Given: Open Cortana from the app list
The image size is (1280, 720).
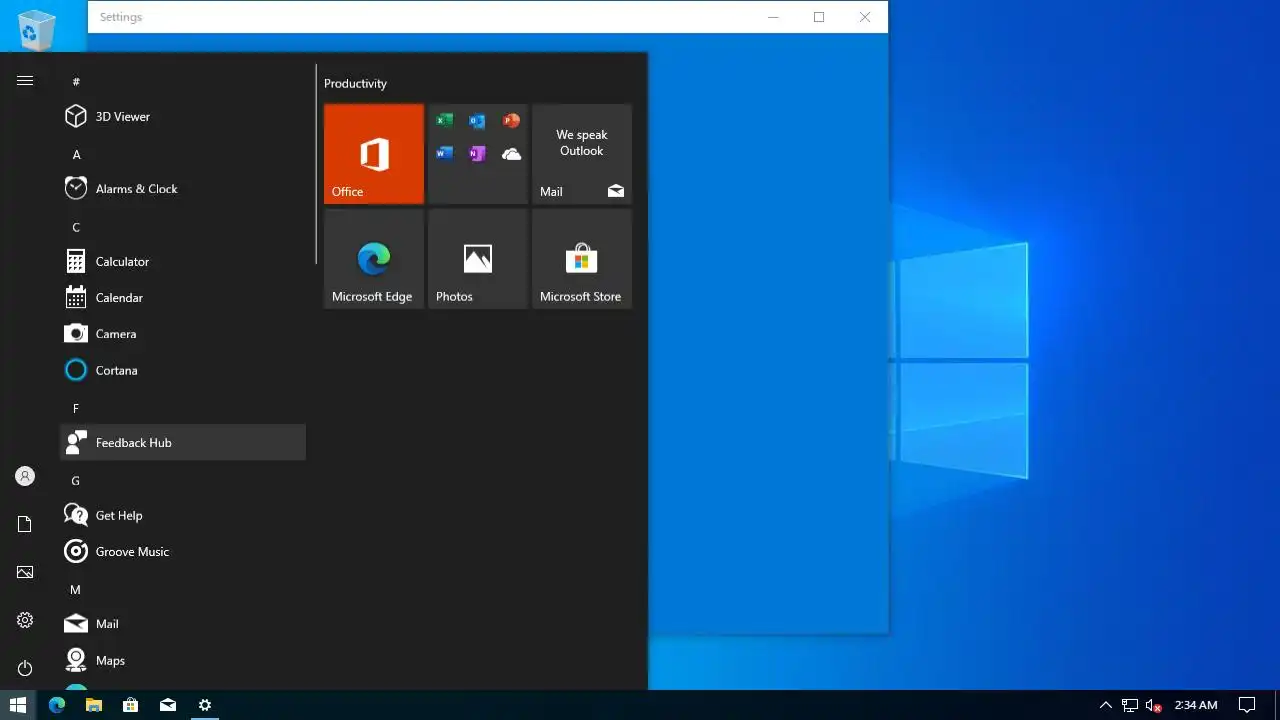Looking at the screenshot, I should [183, 370].
